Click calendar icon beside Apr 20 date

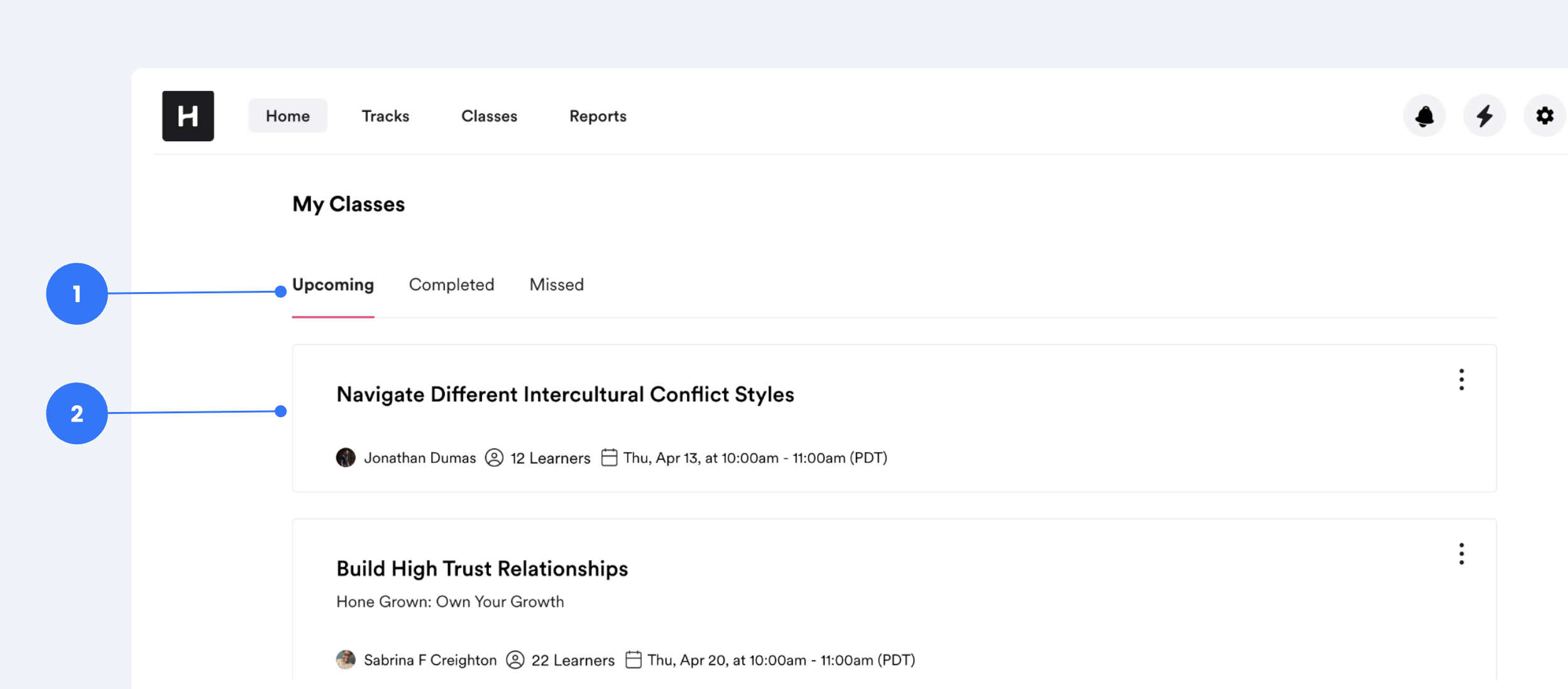(x=633, y=660)
